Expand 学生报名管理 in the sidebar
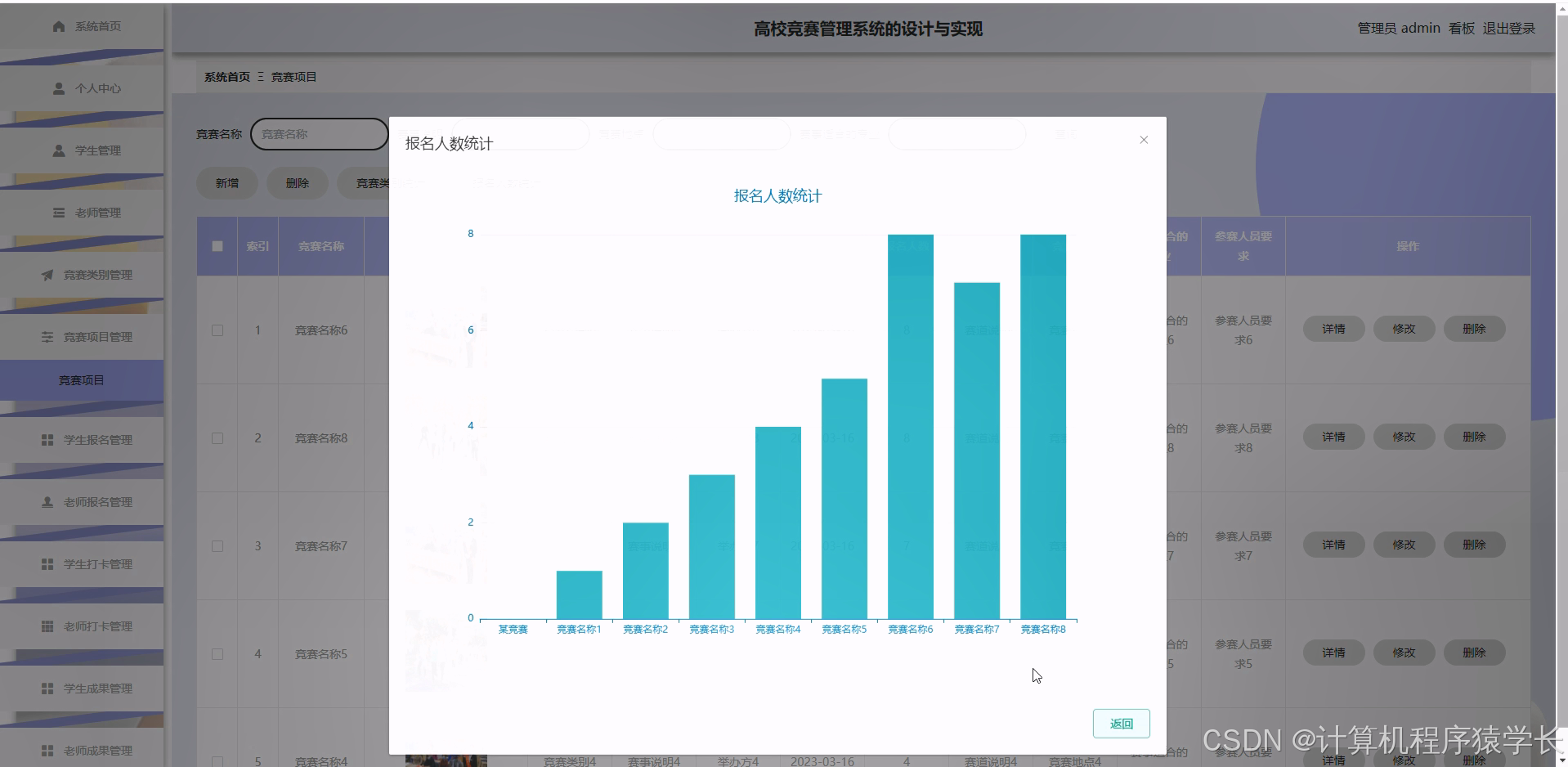The image size is (1568, 767). click(82, 440)
